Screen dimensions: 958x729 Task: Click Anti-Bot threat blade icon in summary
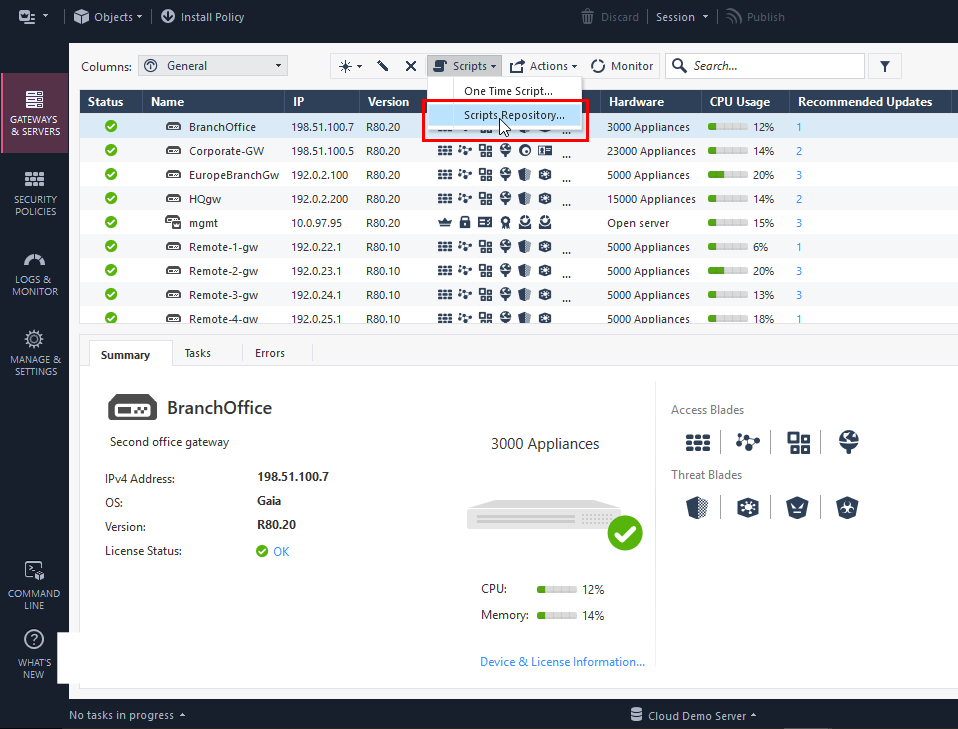click(x=747, y=507)
